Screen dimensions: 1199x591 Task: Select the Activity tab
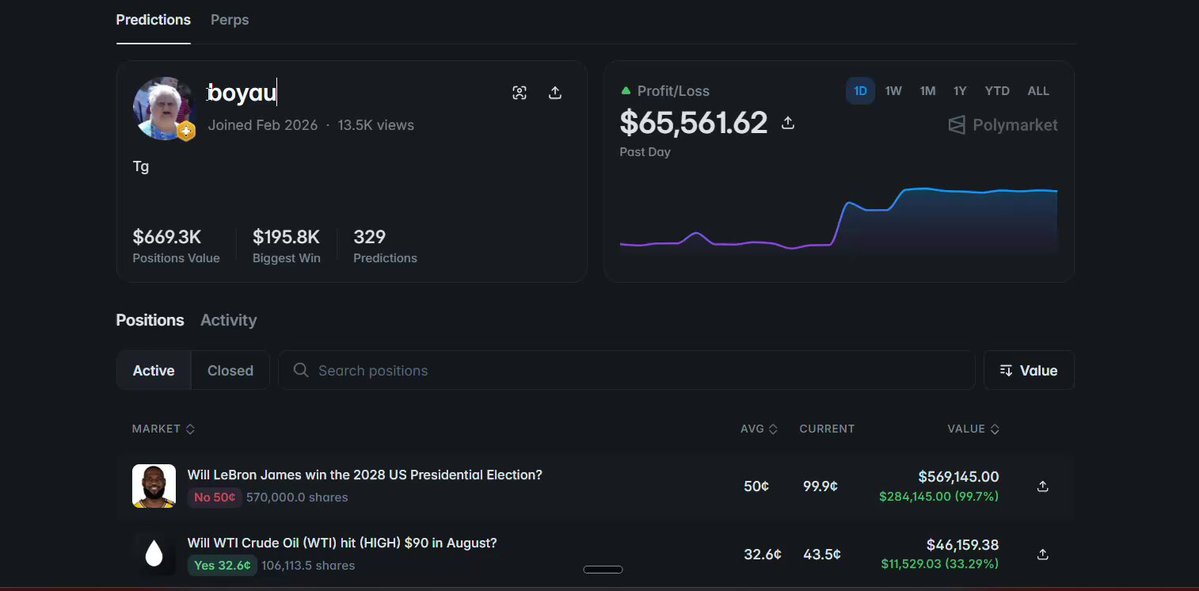(229, 320)
